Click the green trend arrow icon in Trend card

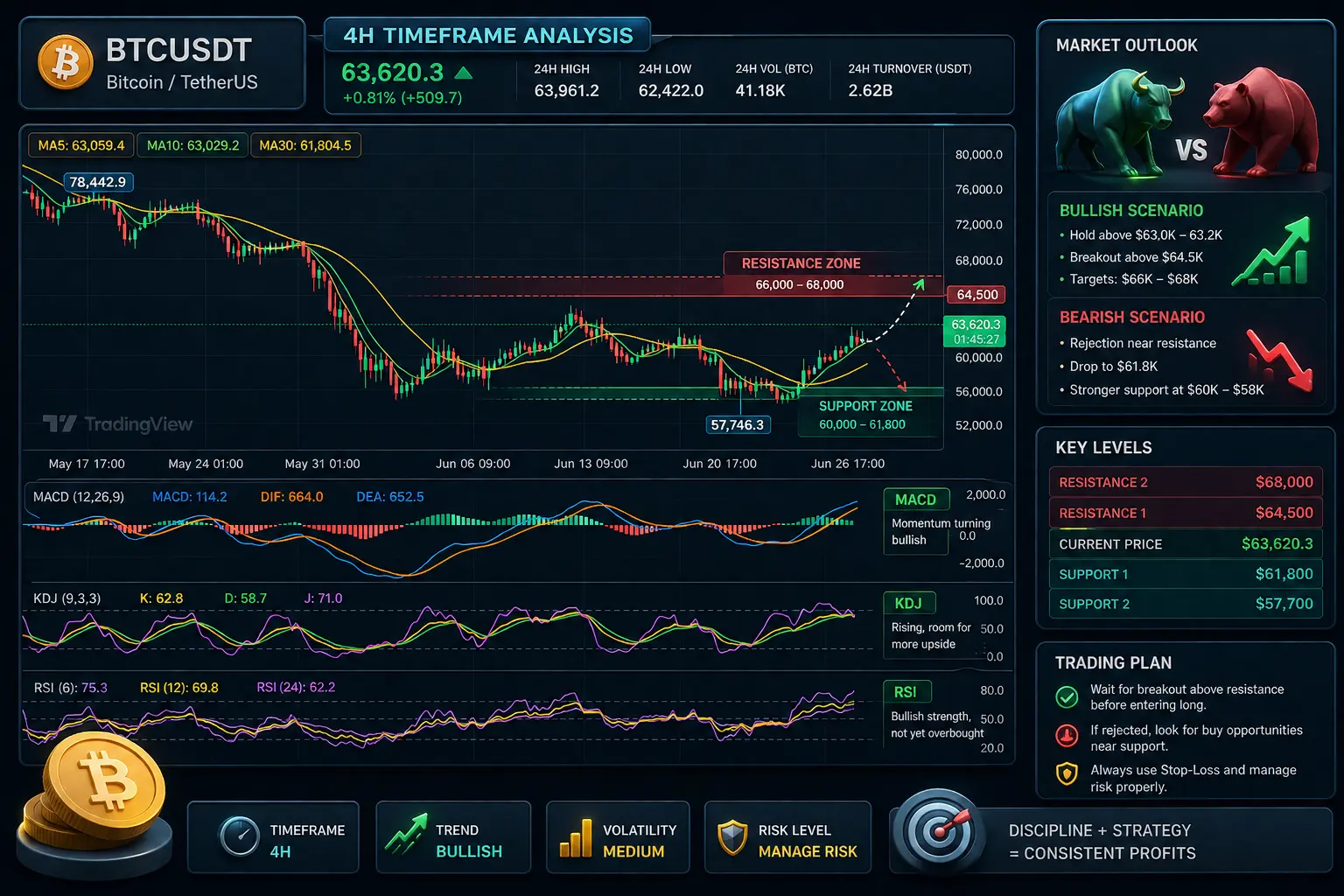point(405,834)
